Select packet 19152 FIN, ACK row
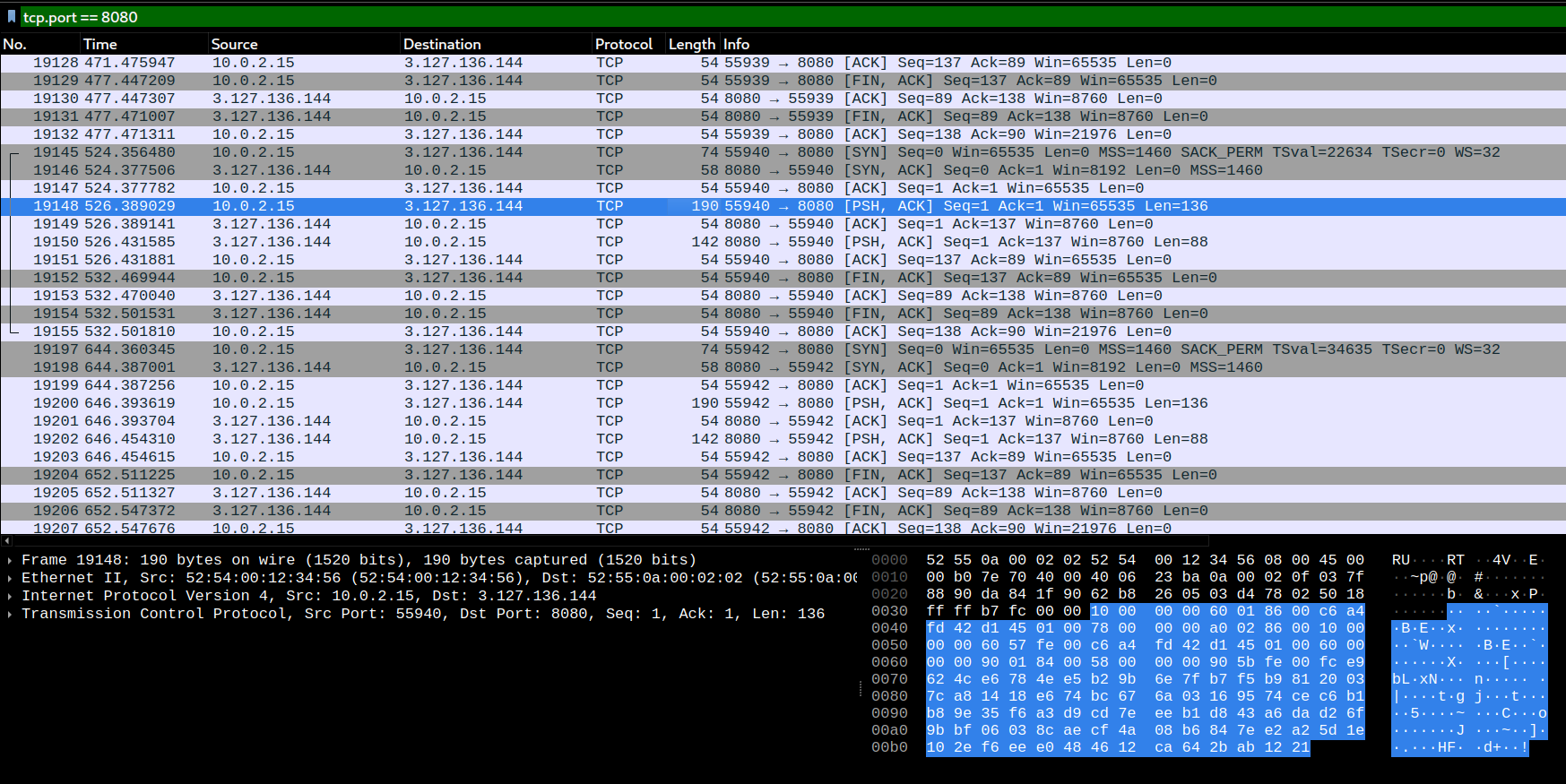This screenshot has height=784, width=1566. click(783, 278)
